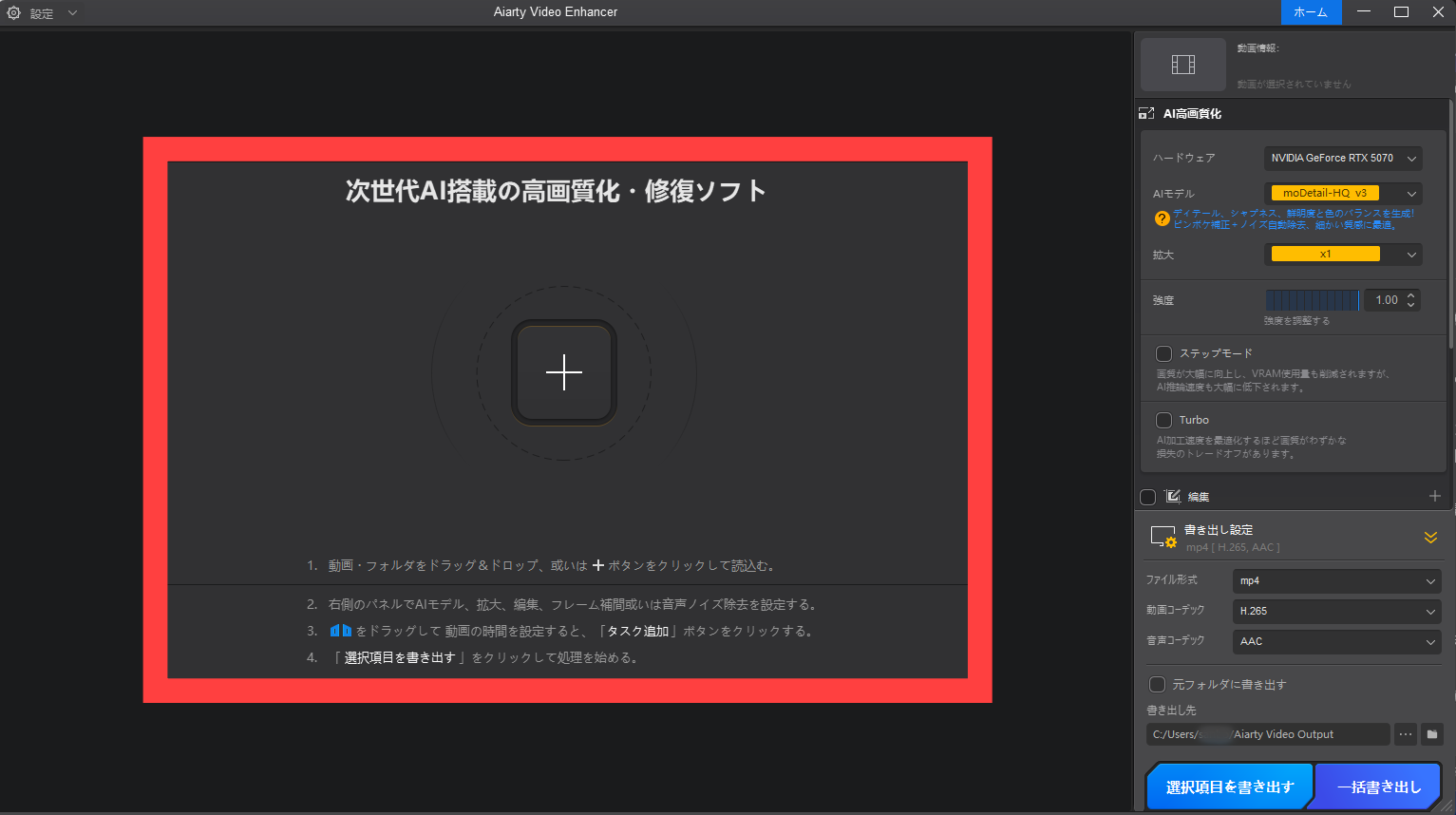Adjust the 強度 strength slider
1456x815 pixels.
click(x=1312, y=299)
